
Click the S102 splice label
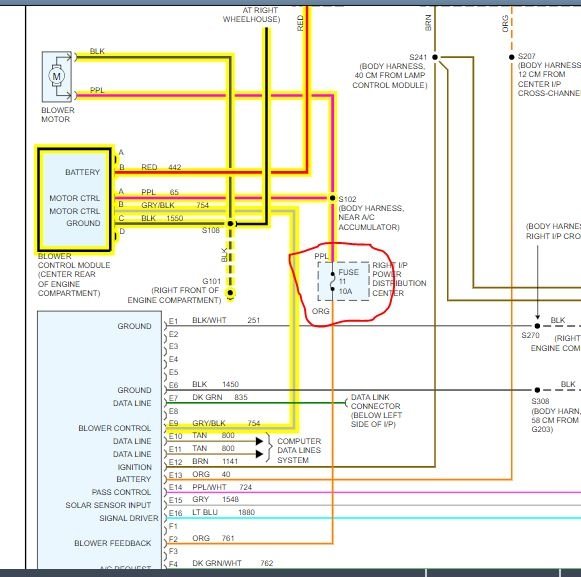[x=347, y=199]
